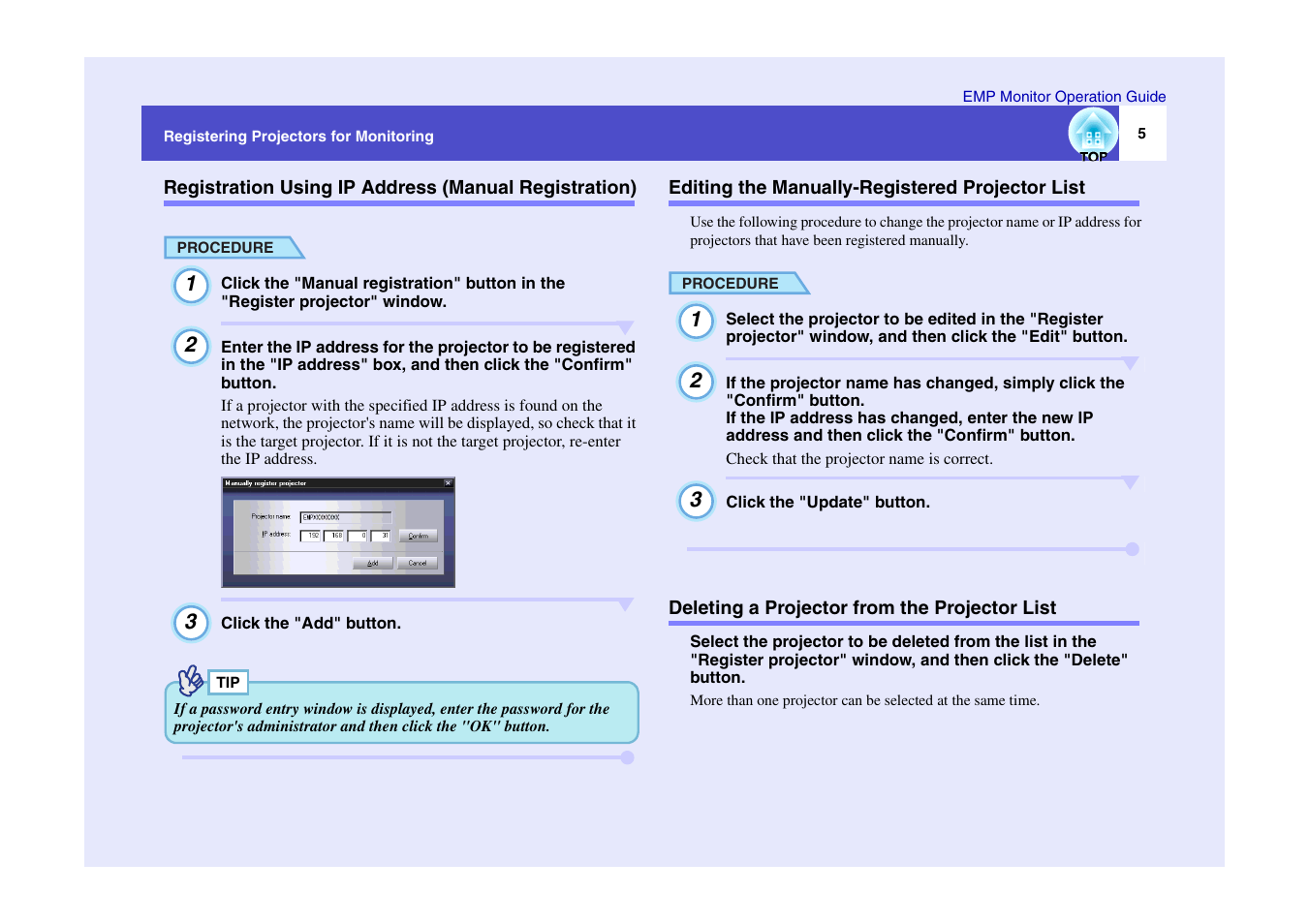Click the password entry tip text
The width and height of the screenshot is (1309, 924).
click(x=391, y=718)
